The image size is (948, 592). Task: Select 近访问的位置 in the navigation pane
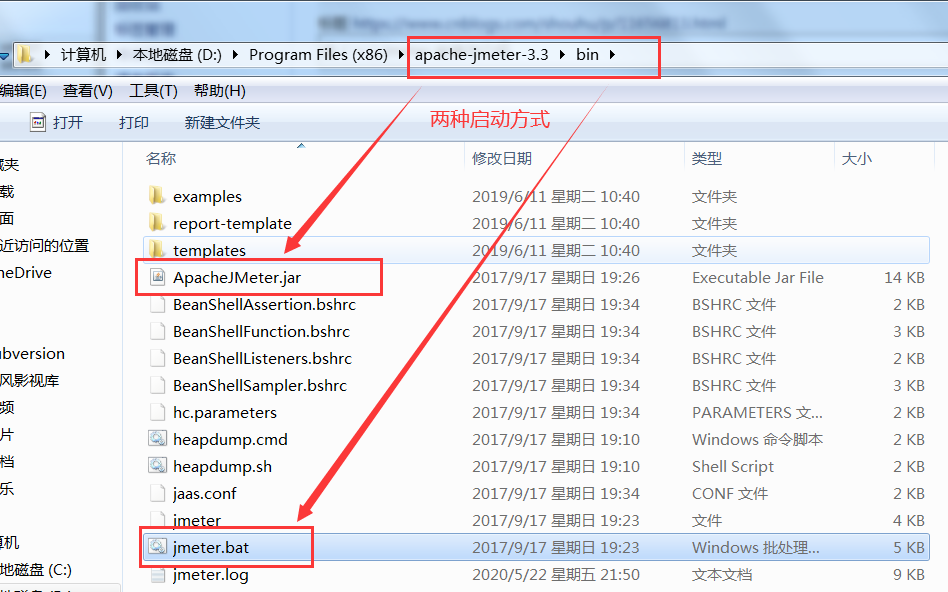point(44,246)
